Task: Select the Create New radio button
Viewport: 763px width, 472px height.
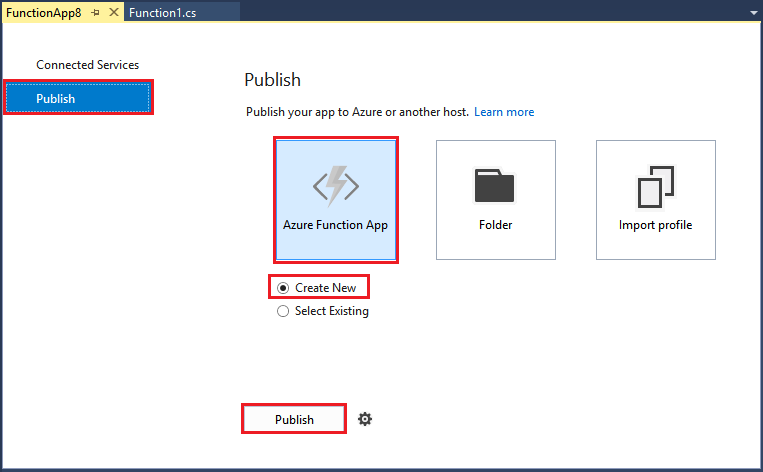Action: (x=283, y=288)
